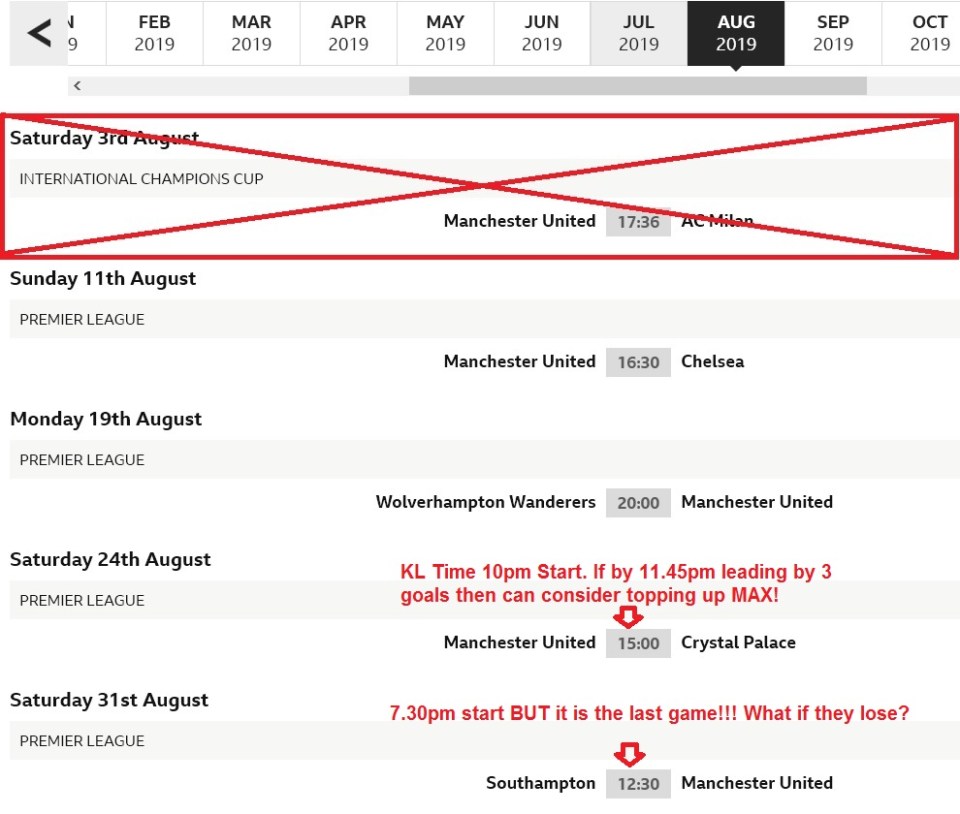Open the Crystal Palace team link
This screenshot has height=814, width=960.
tap(738, 642)
